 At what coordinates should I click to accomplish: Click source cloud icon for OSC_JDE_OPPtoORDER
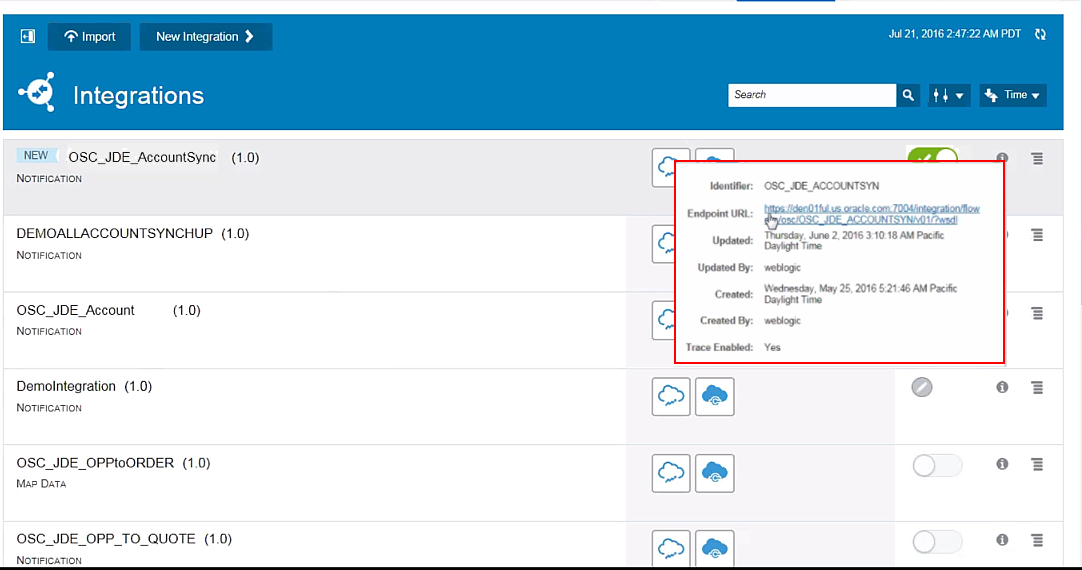point(671,473)
